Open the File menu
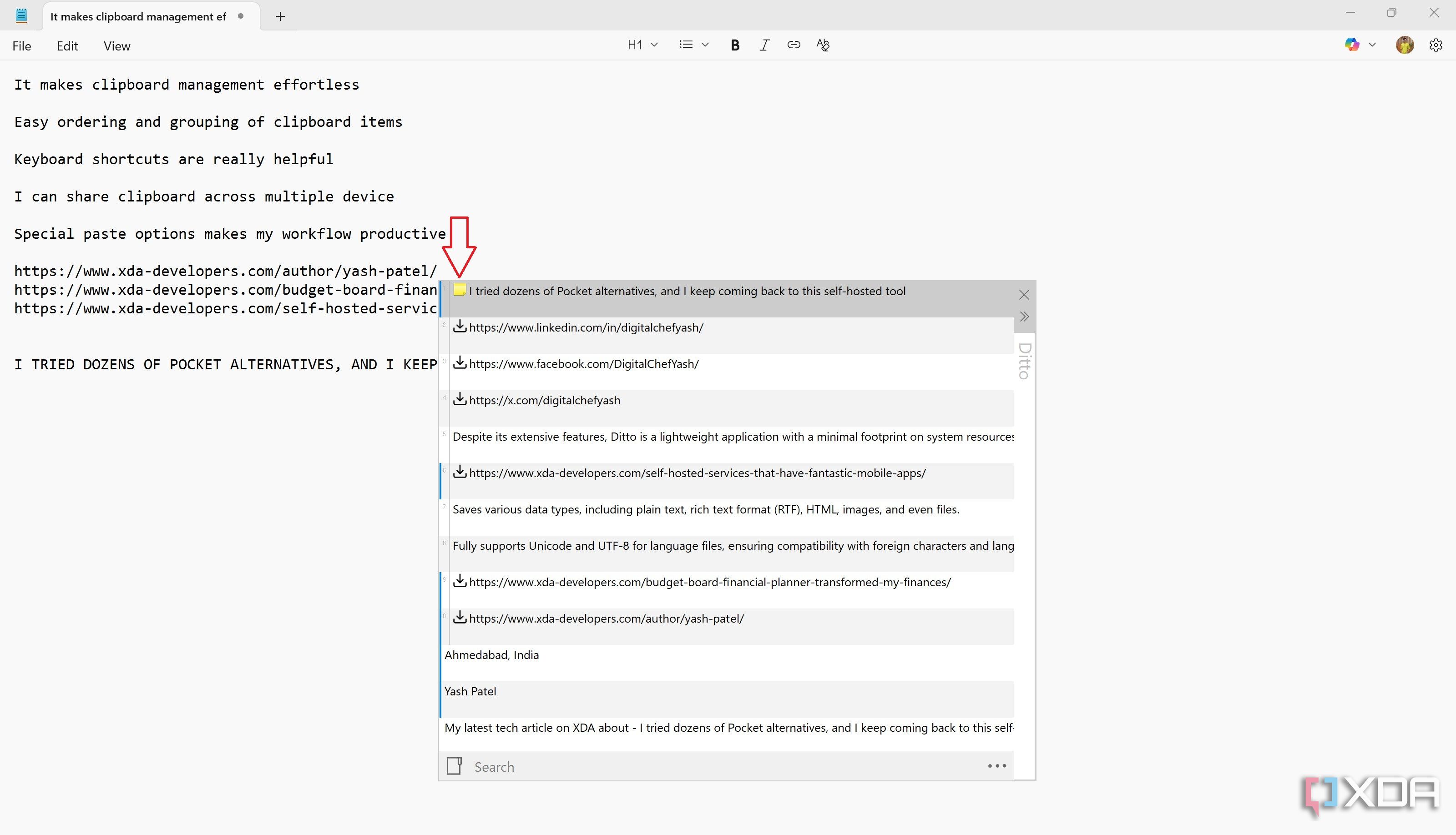Viewport: 1456px width, 835px height. tap(22, 46)
